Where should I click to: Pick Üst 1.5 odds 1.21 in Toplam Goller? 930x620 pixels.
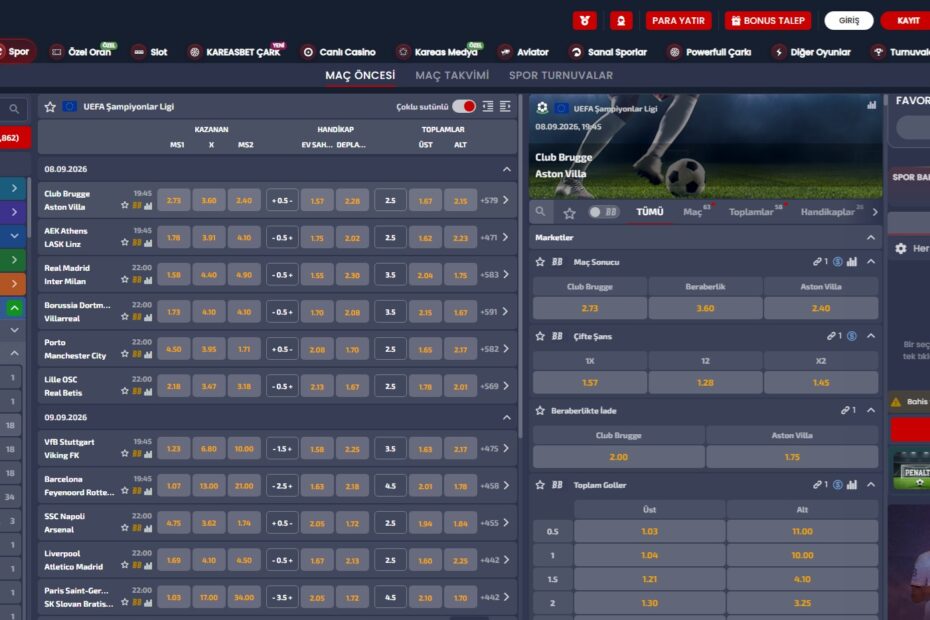[x=649, y=579]
